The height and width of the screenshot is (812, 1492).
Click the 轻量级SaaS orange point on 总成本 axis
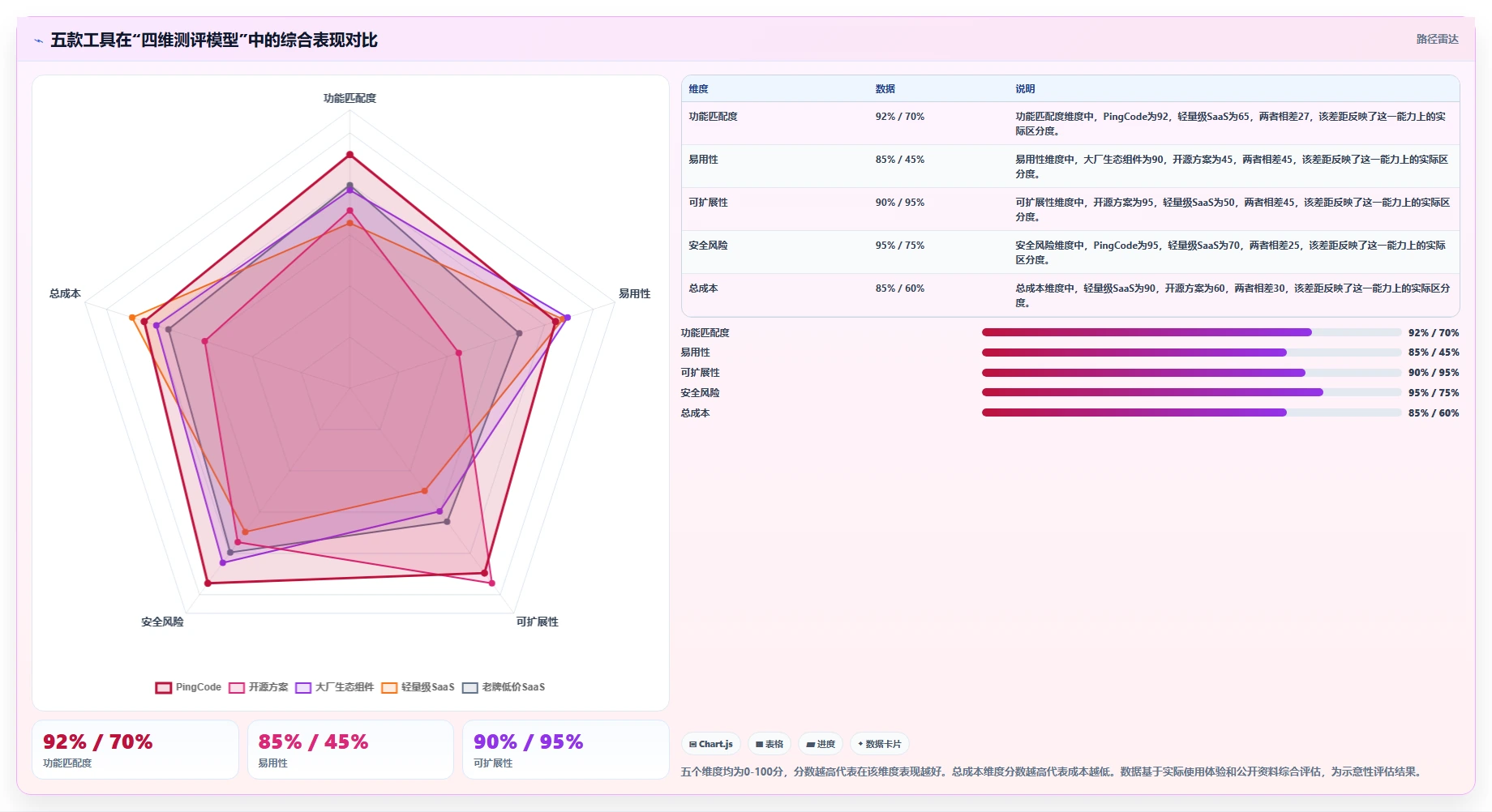click(x=132, y=318)
